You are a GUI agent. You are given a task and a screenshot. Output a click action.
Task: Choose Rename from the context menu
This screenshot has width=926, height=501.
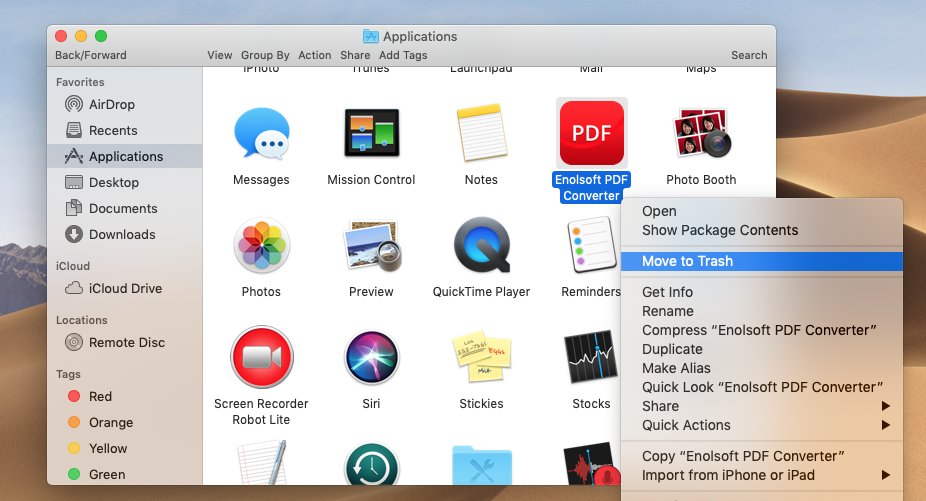click(762, 311)
